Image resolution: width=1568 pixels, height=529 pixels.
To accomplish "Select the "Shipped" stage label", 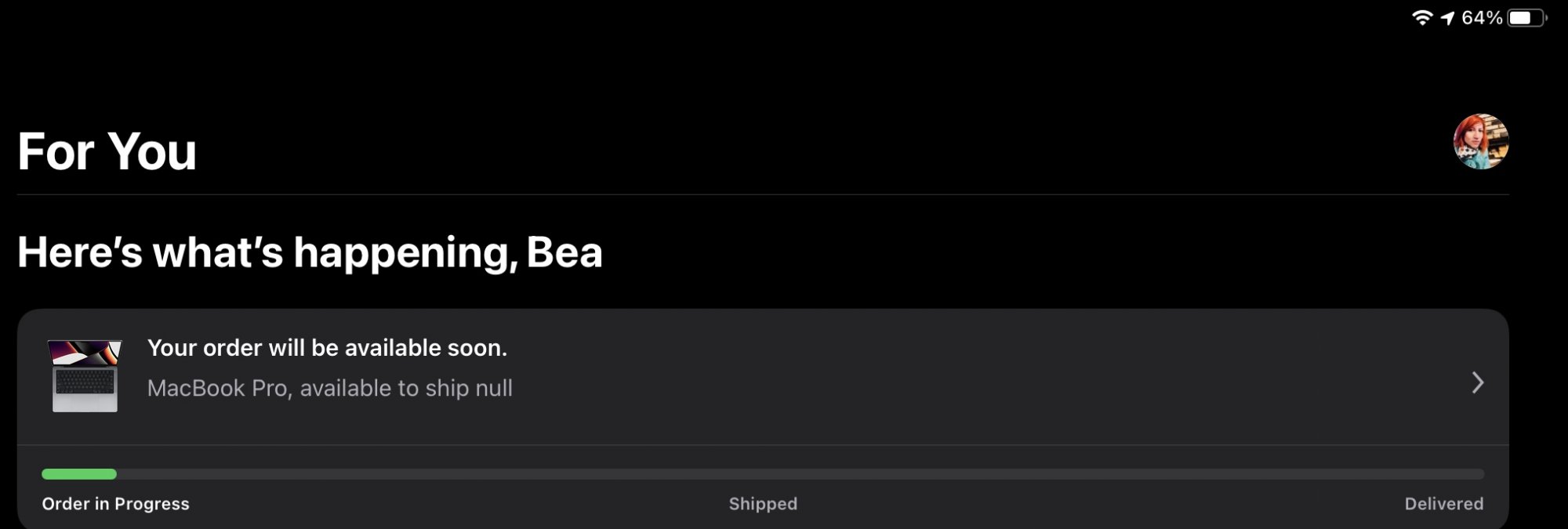I will [x=763, y=504].
